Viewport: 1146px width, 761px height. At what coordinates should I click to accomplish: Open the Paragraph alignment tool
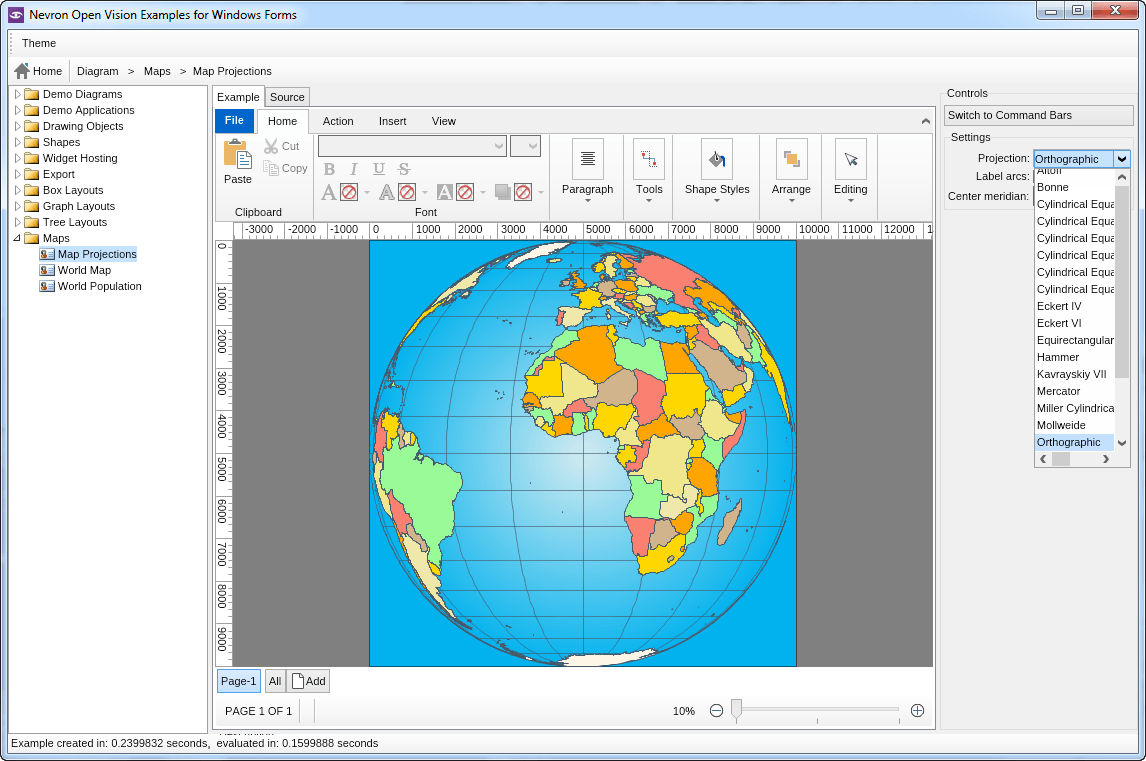(x=587, y=159)
